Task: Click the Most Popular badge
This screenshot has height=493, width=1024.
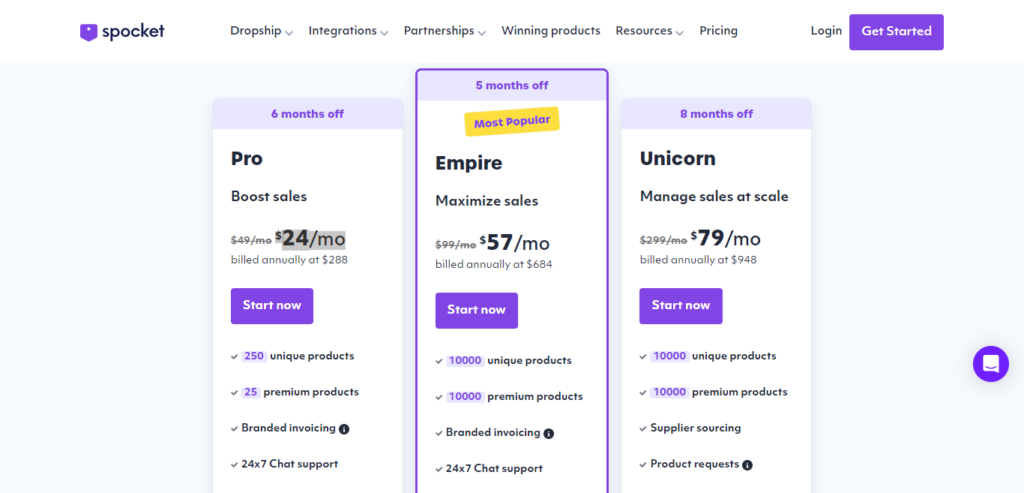Action: coord(511,122)
